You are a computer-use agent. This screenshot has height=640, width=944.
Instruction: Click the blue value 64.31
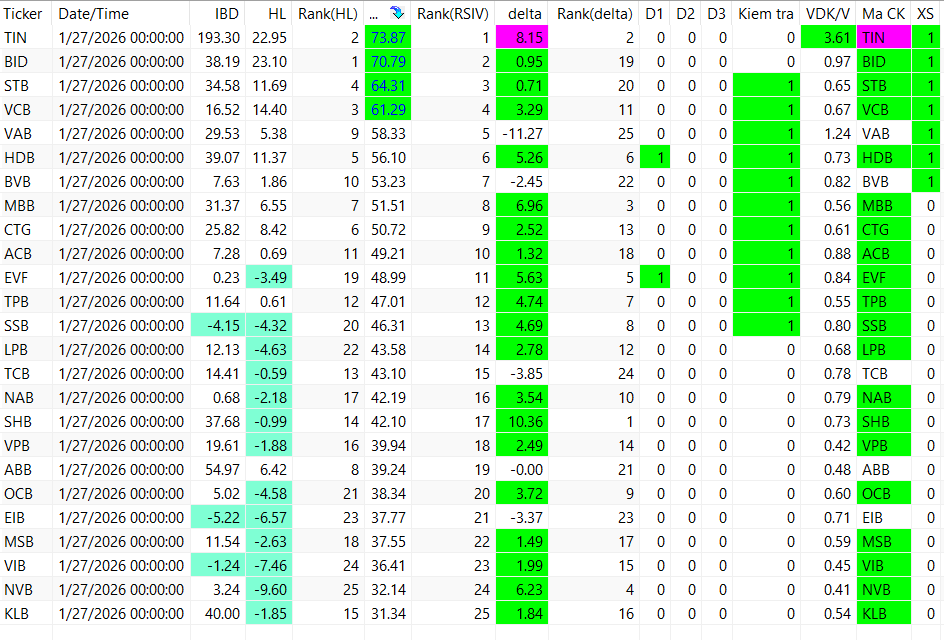388,86
